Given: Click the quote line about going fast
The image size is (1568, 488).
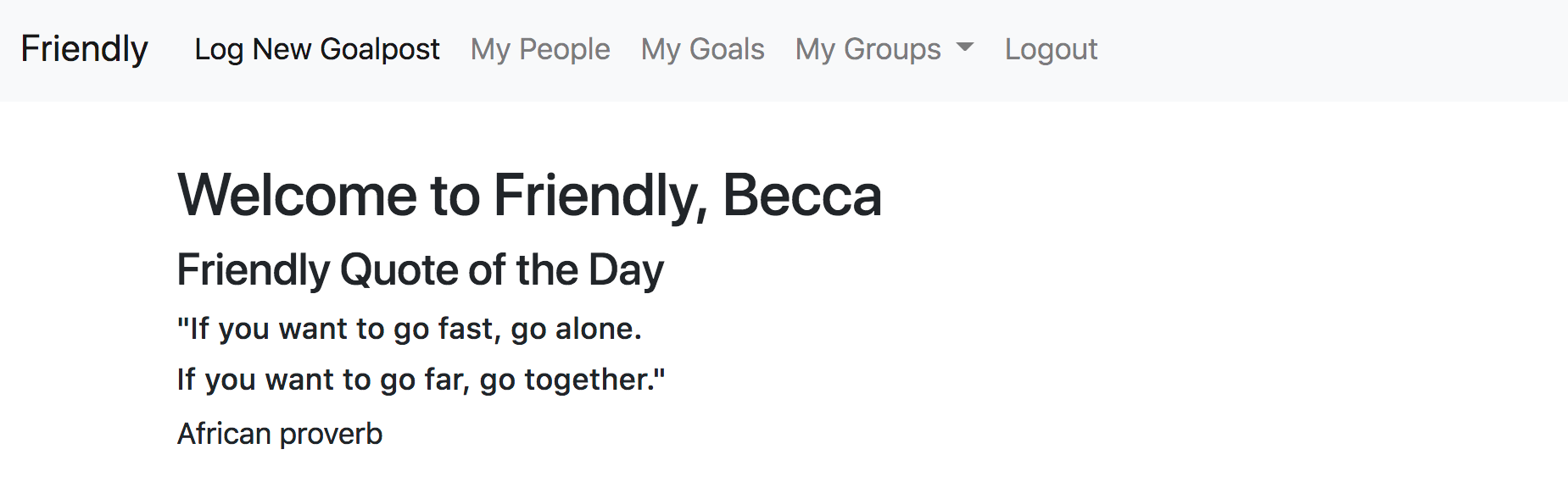Looking at the screenshot, I should coord(409,329).
